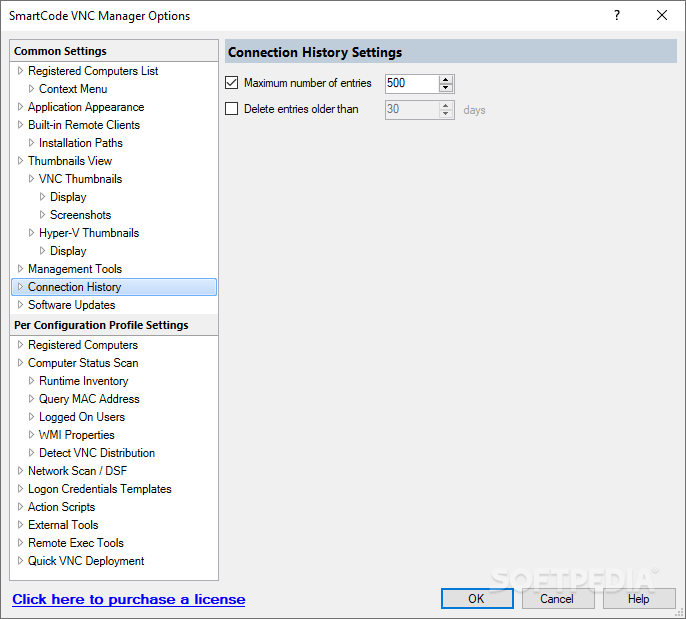This screenshot has height=619, width=686.
Task: Expand the VNC Thumbnails arrow
Action: click(31, 178)
